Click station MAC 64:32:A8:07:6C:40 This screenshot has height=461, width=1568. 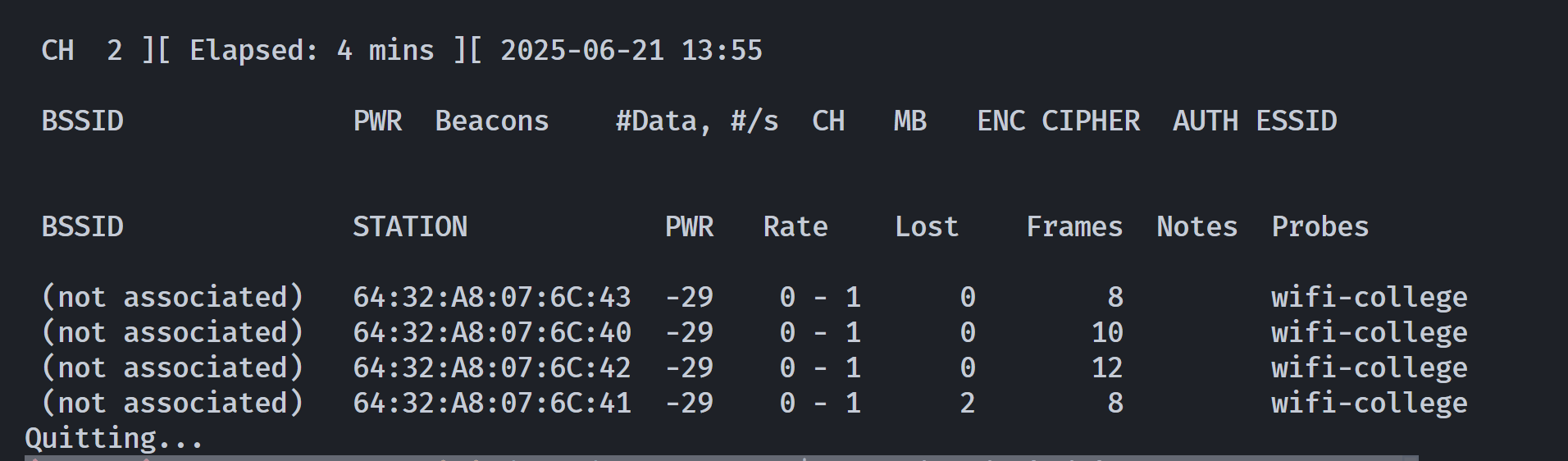(x=492, y=332)
